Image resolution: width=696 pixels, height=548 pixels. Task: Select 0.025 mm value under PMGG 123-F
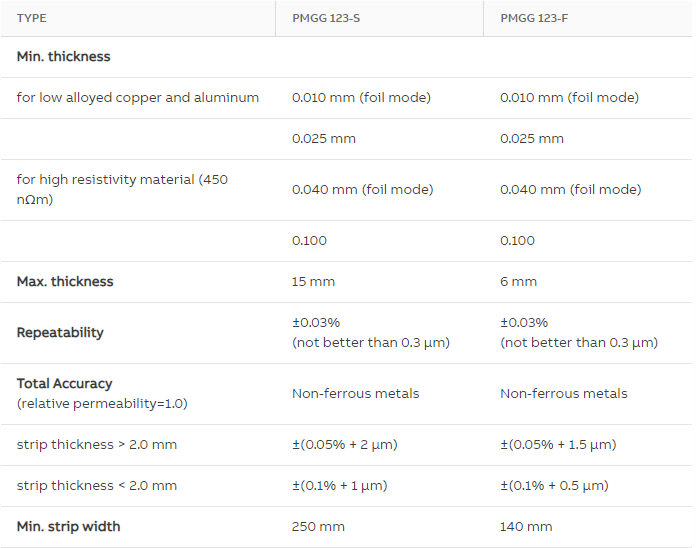(x=532, y=138)
